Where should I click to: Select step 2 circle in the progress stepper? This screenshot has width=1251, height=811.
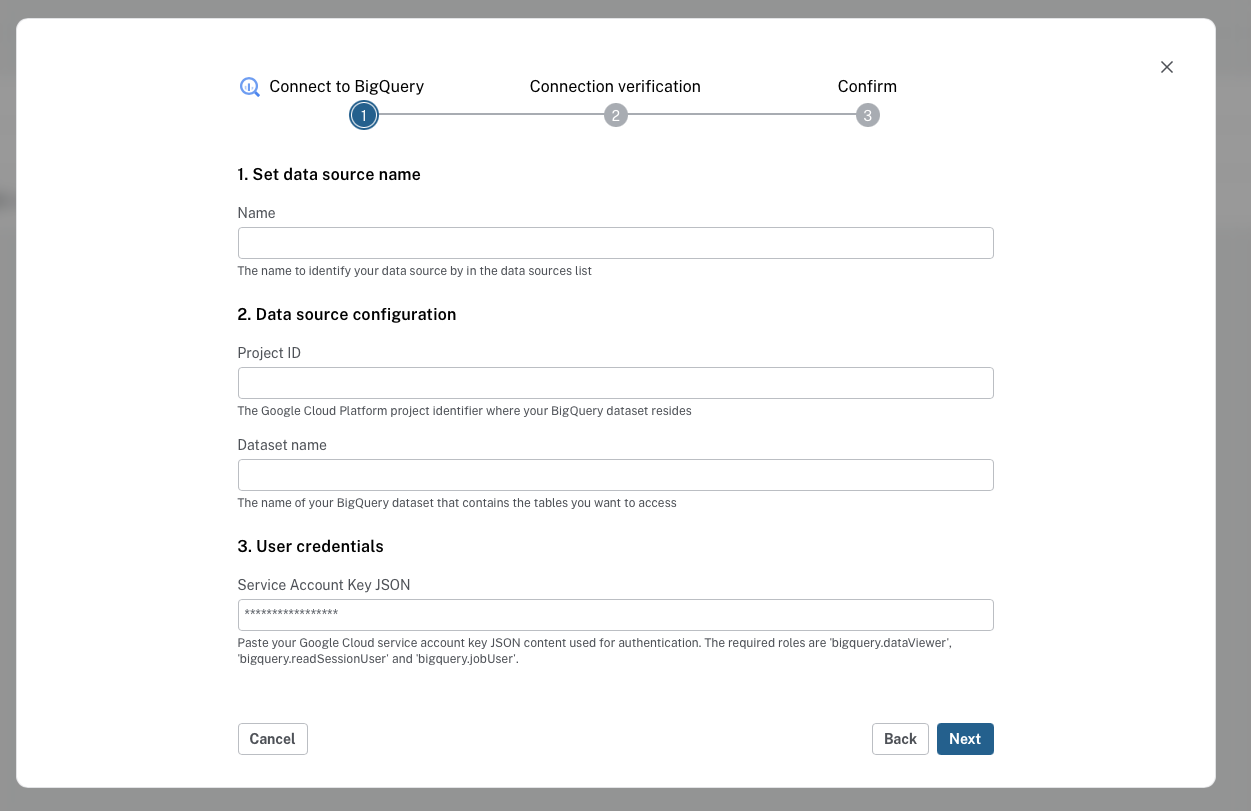616,116
